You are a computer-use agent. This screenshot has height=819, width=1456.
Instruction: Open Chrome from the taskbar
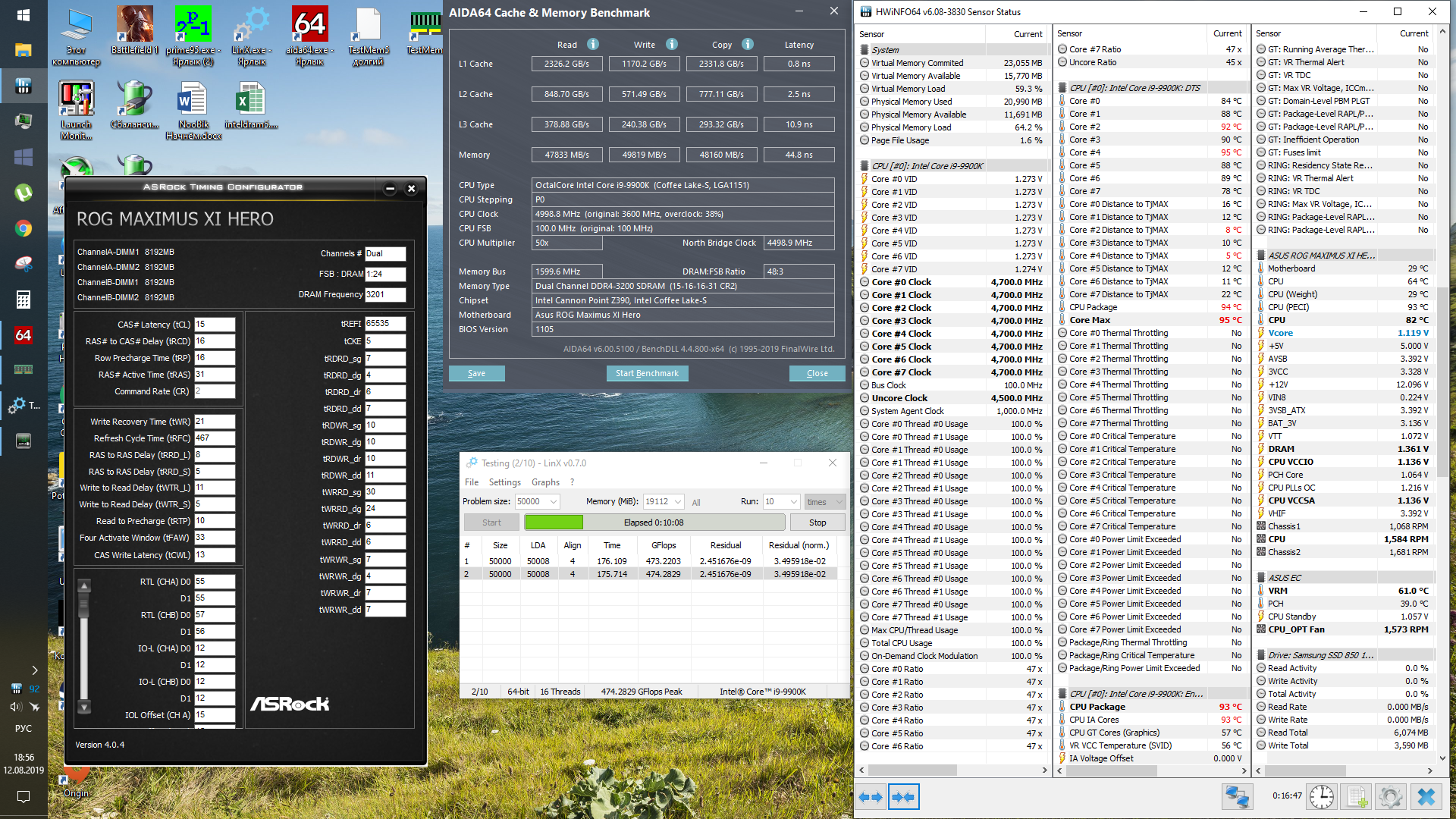[x=24, y=228]
